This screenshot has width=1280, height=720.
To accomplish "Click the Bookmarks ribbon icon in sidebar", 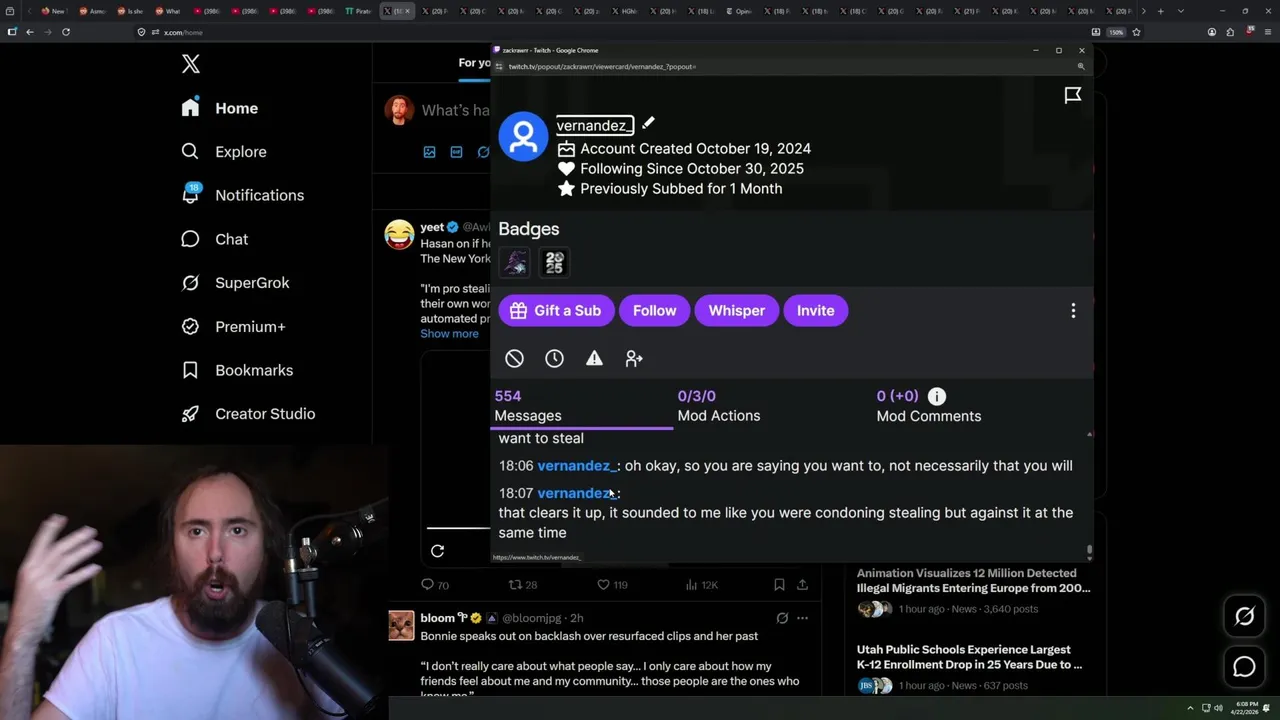I will pyautogui.click(x=190, y=370).
